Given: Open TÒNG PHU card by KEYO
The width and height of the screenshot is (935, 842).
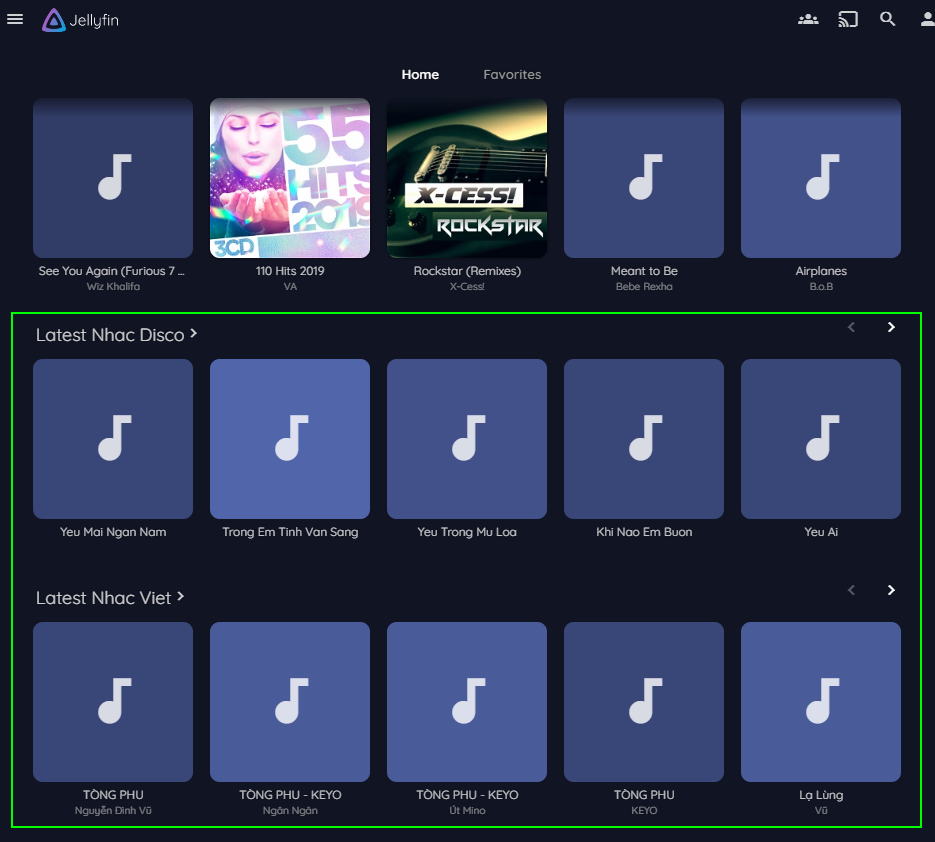Looking at the screenshot, I should 644,702.
